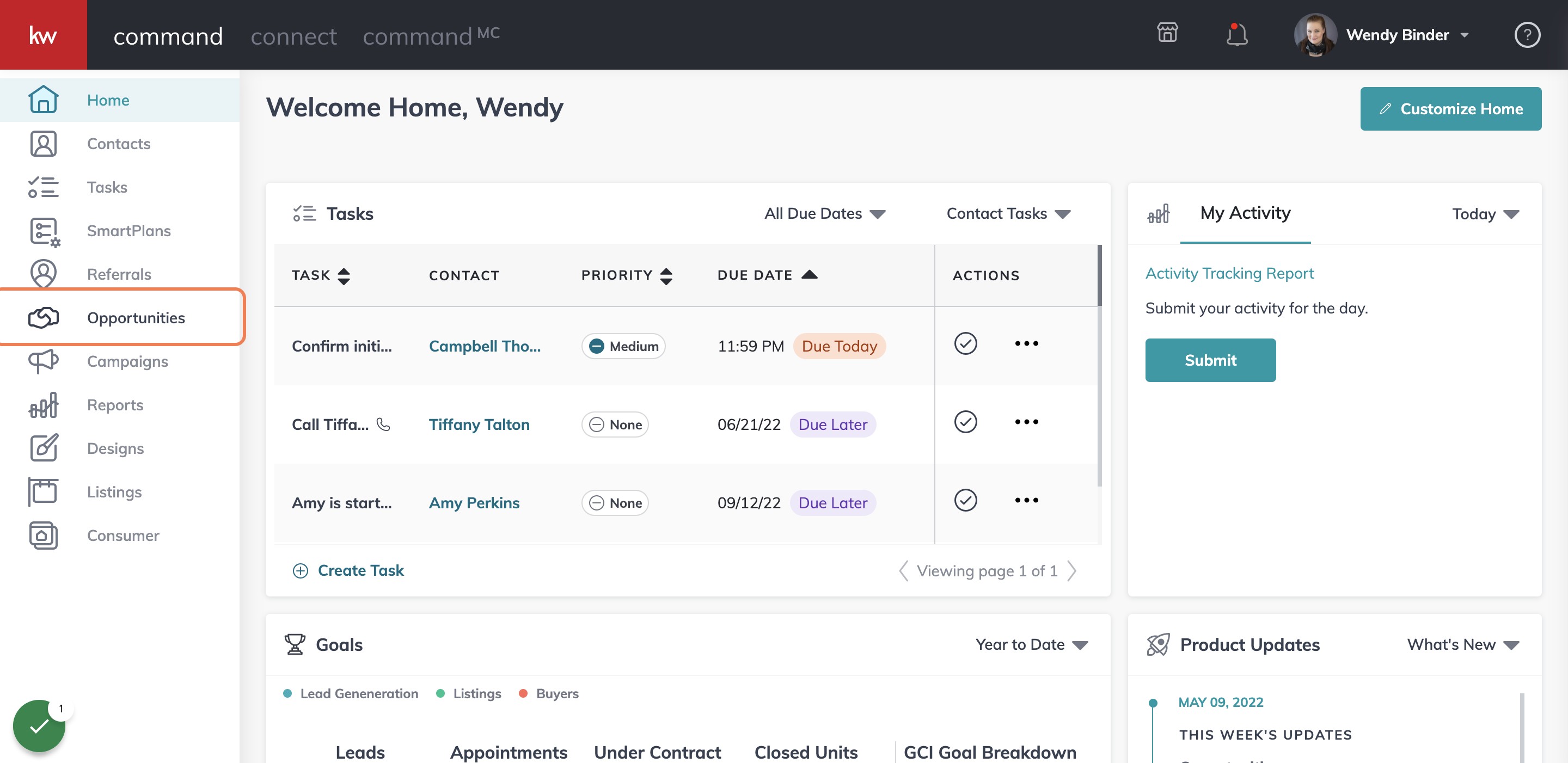This screenshot has height=763, width=1568.
Task: Switch to the command MC tab
Action: (431, 36)
